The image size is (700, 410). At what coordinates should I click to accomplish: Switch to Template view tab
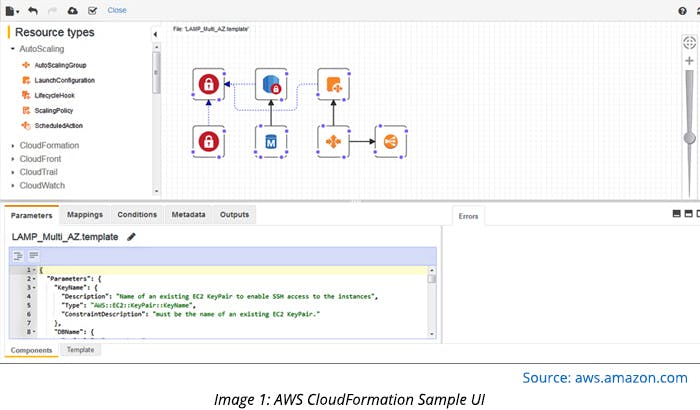(x=80, y=350)
